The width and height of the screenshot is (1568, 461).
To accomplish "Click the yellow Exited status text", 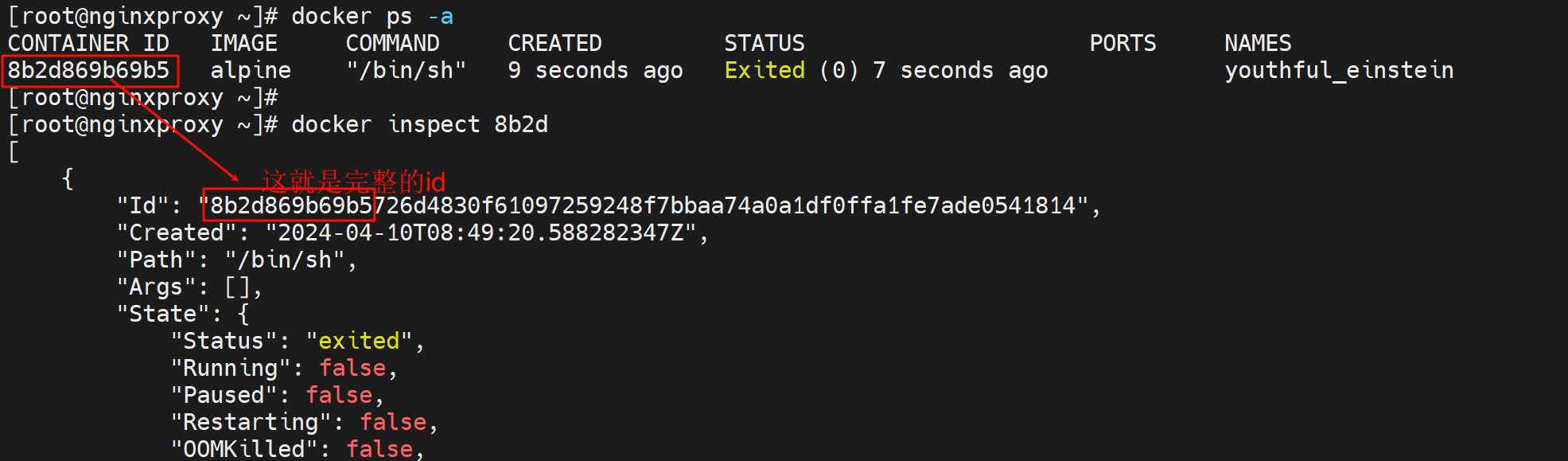I will pyautogui.click(x=764, y=71).
